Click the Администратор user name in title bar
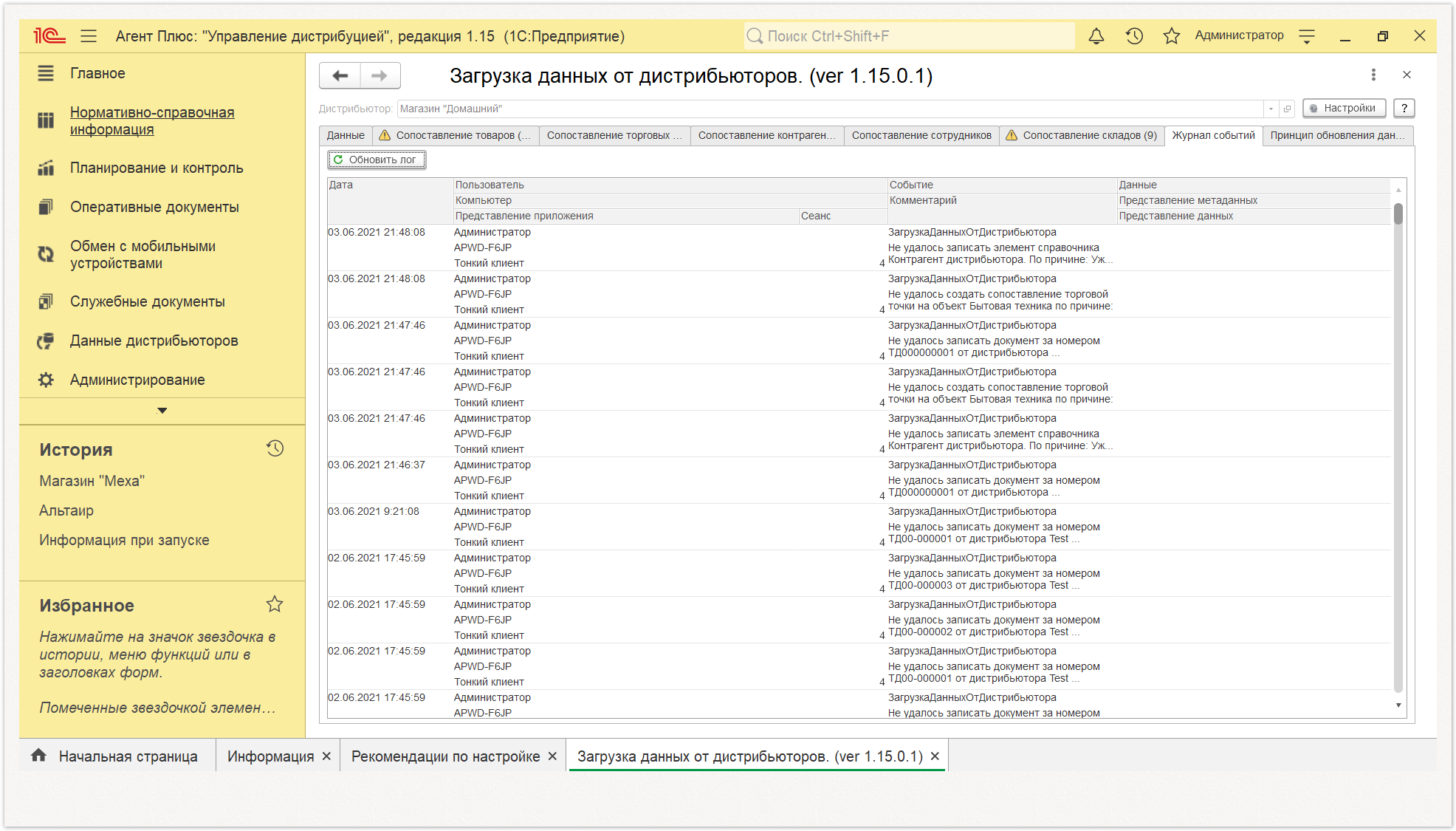This screenshot has height=831, width=1456. tap(1239, 35)
